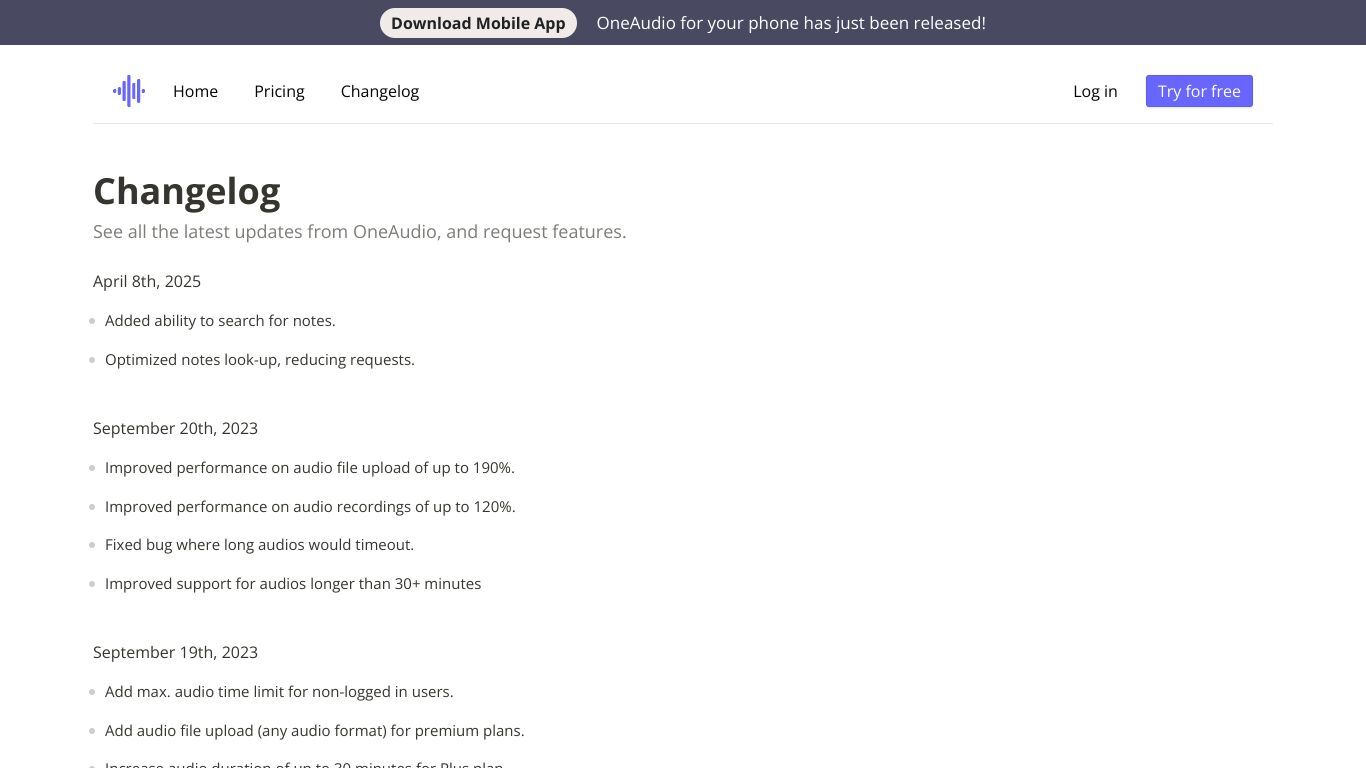Click the non-logged in users time limit entry
Image resolution: width=1366 pixels, height=768 pixels.
click(279, 692)
